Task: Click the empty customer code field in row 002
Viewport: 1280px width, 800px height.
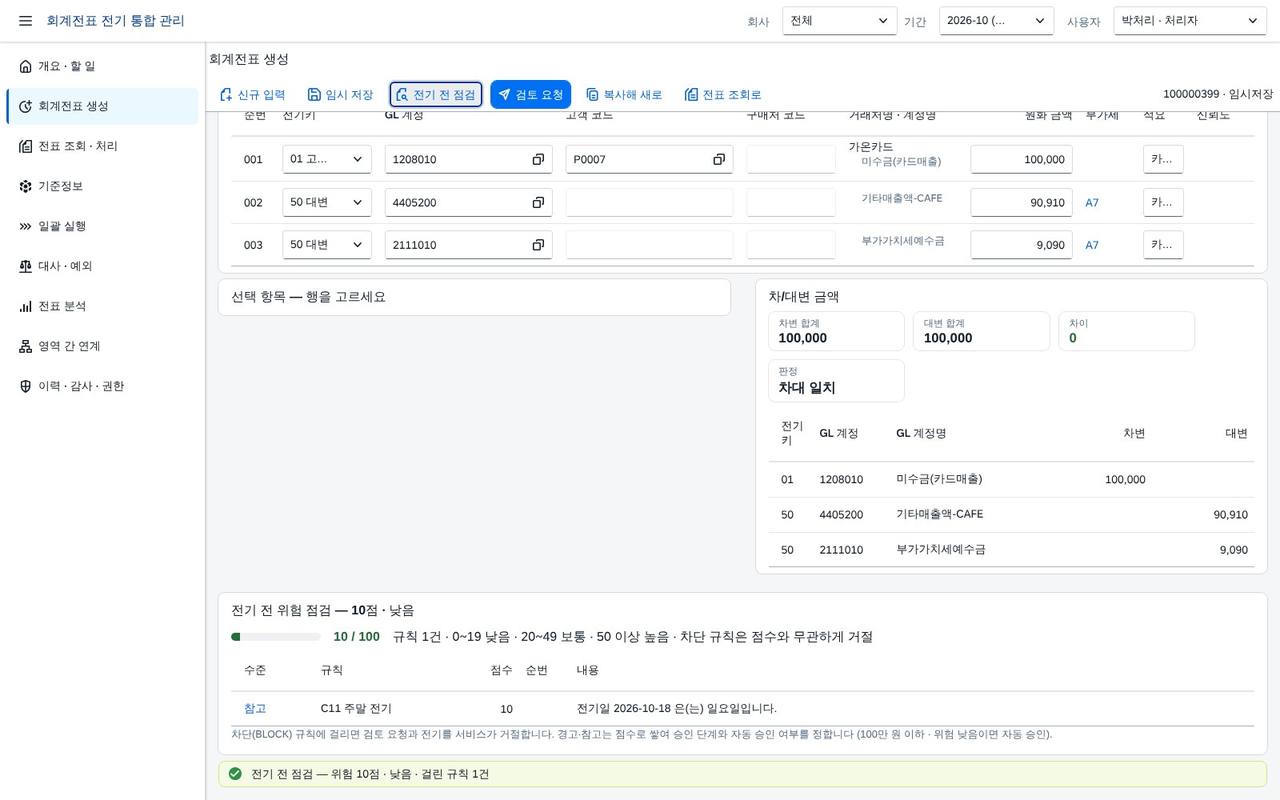Action: [x=649, y=203]
